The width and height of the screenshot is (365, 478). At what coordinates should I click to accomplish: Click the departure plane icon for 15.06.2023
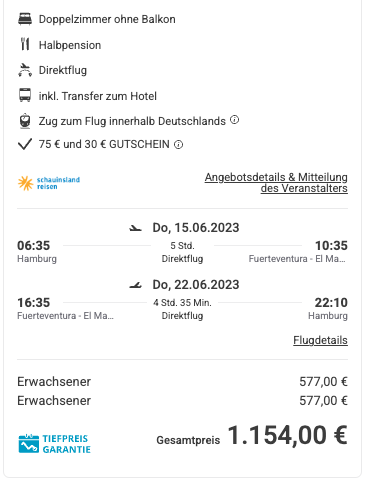coord(136,228)
